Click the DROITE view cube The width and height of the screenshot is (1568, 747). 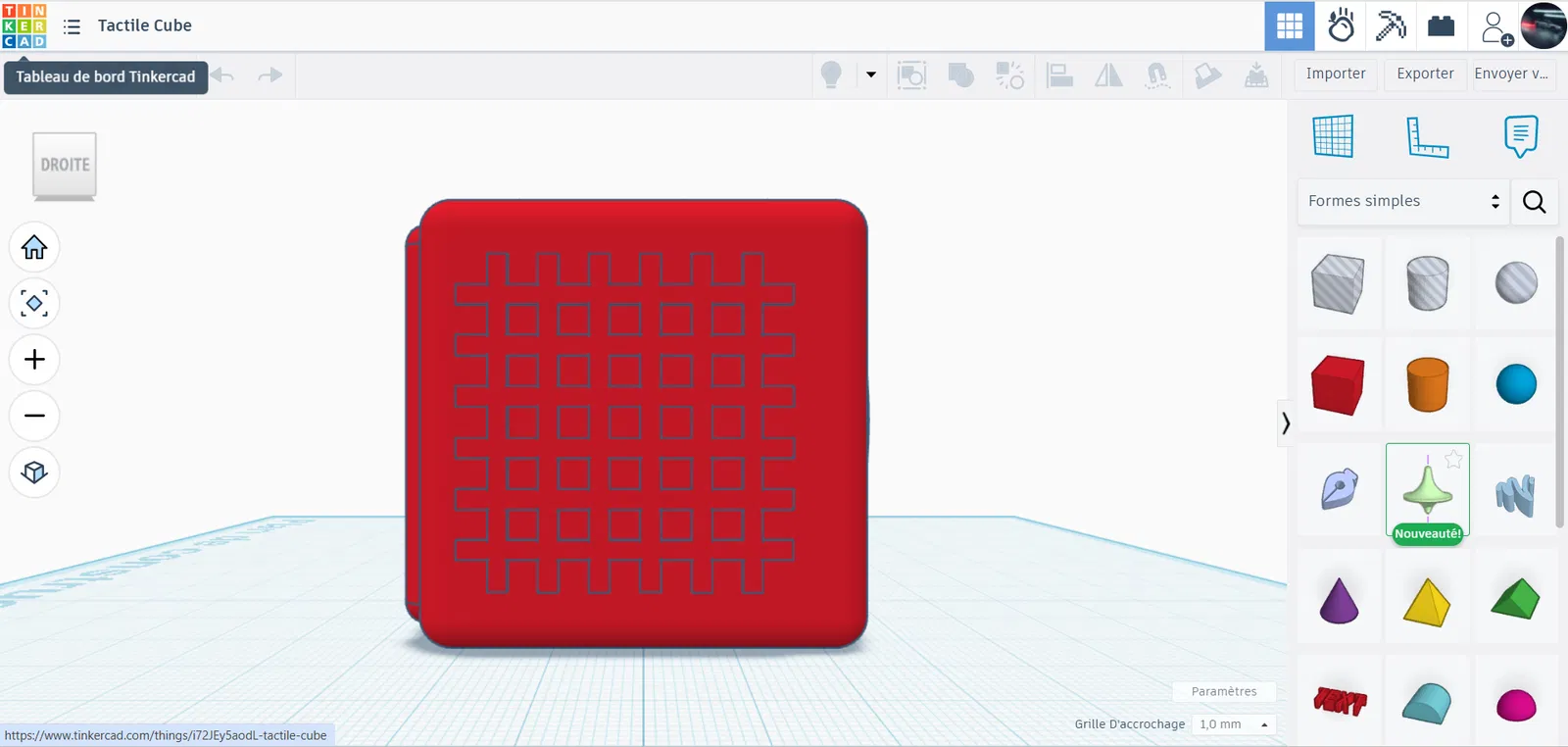click(65, 166)
